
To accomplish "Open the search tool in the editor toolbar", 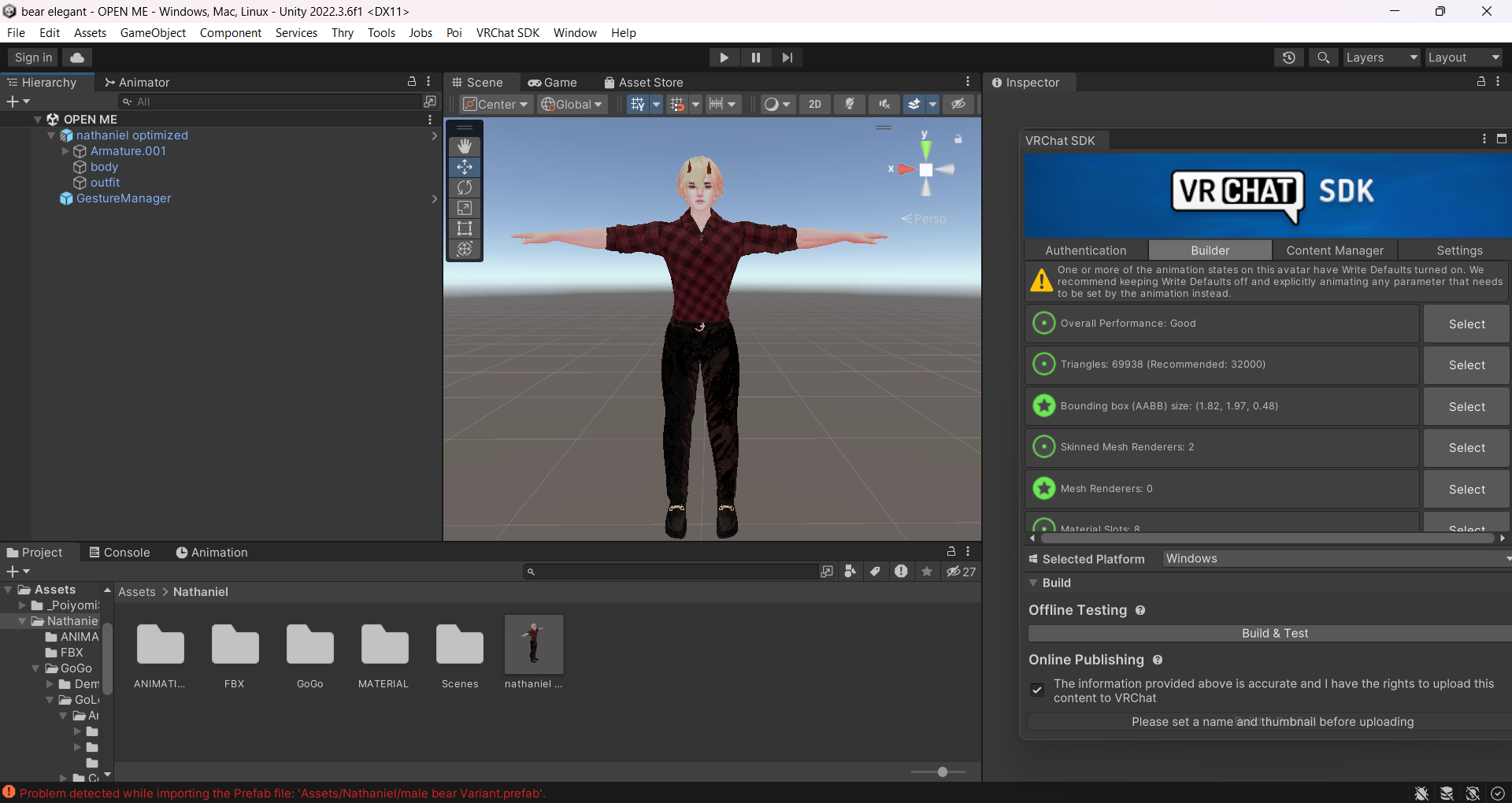I will tap(1323, 57).
